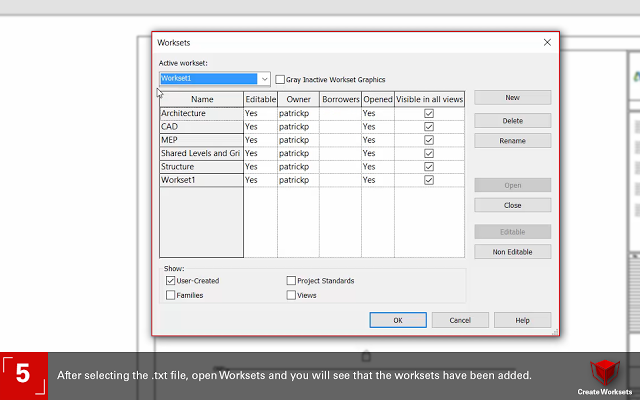
Task: Click the Editable column header
Action: [261, 99]
